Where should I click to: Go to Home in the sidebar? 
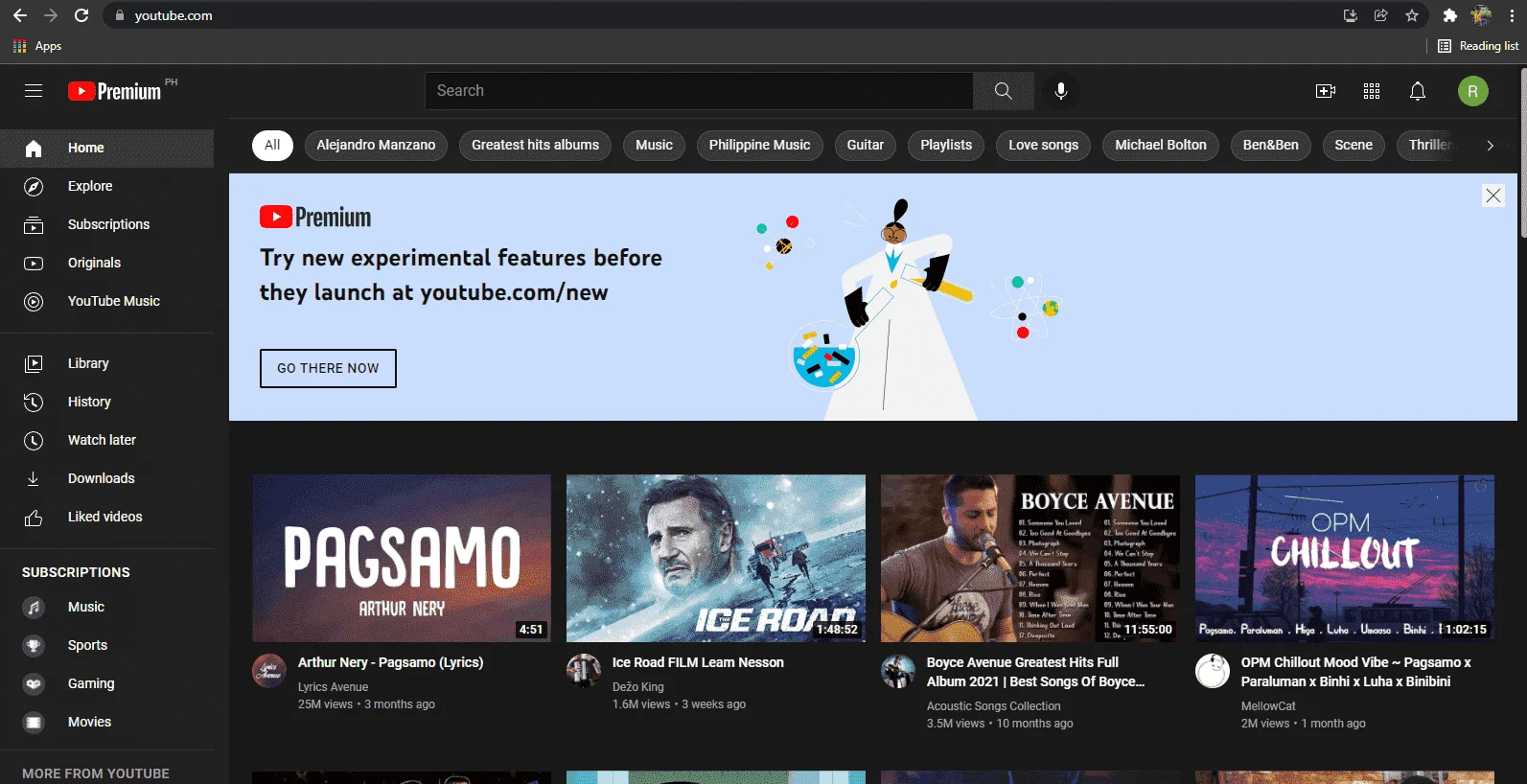(x=107, y=149)
